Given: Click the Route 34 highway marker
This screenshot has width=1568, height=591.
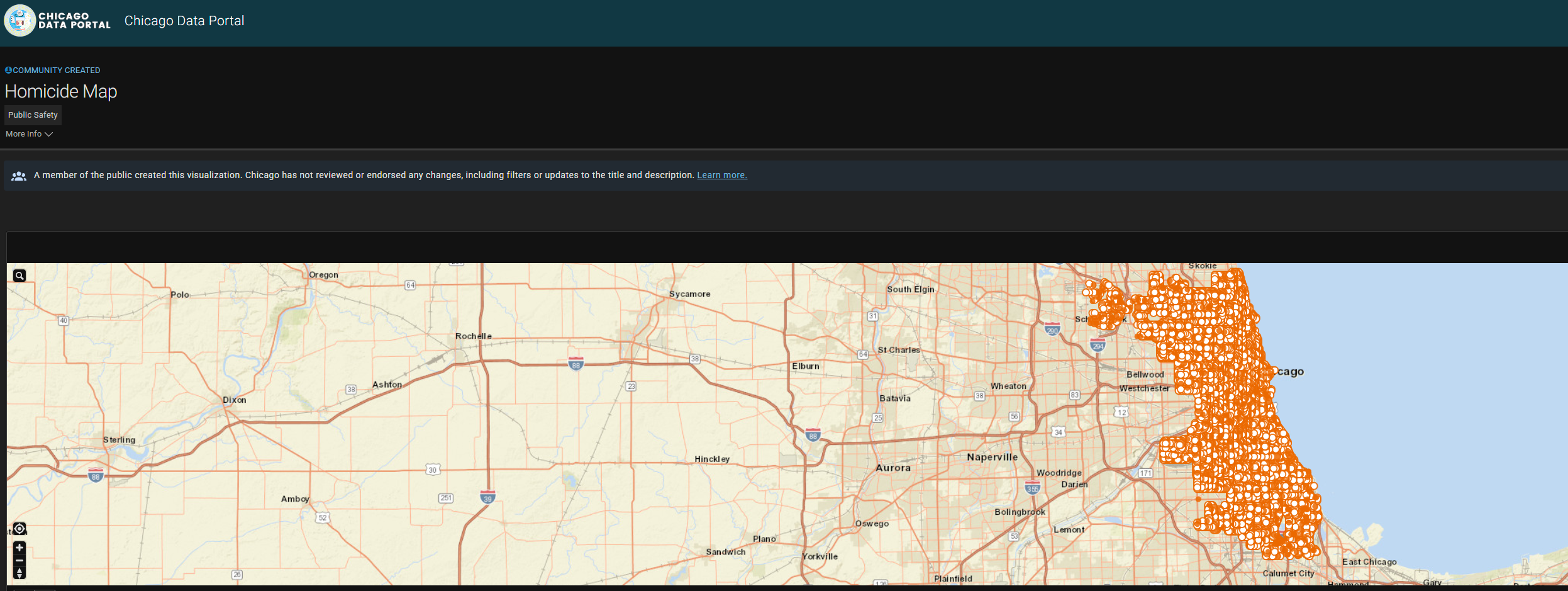Looking at the screenshot, I should [x=1059, y=432].
